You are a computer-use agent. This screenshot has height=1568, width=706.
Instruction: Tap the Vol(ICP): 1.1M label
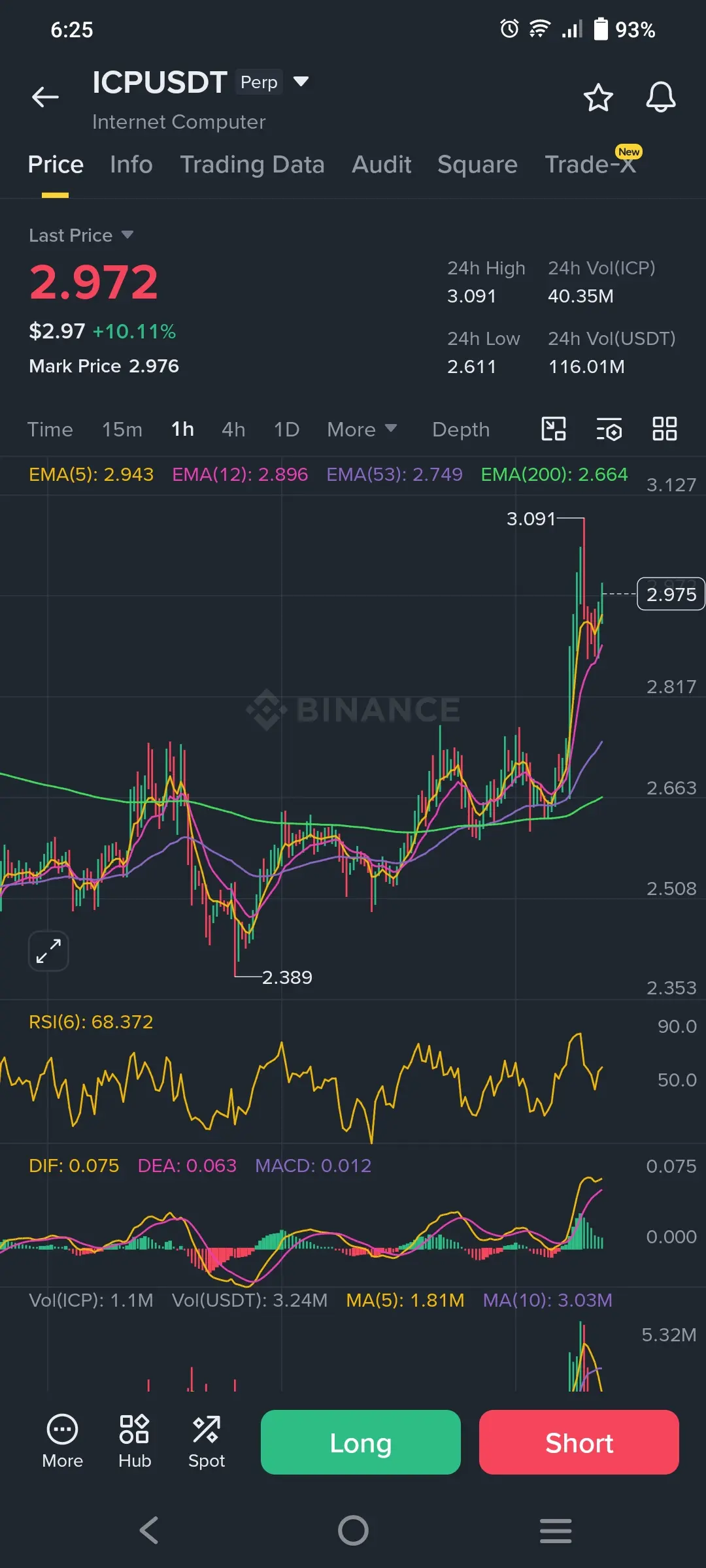91,1300
